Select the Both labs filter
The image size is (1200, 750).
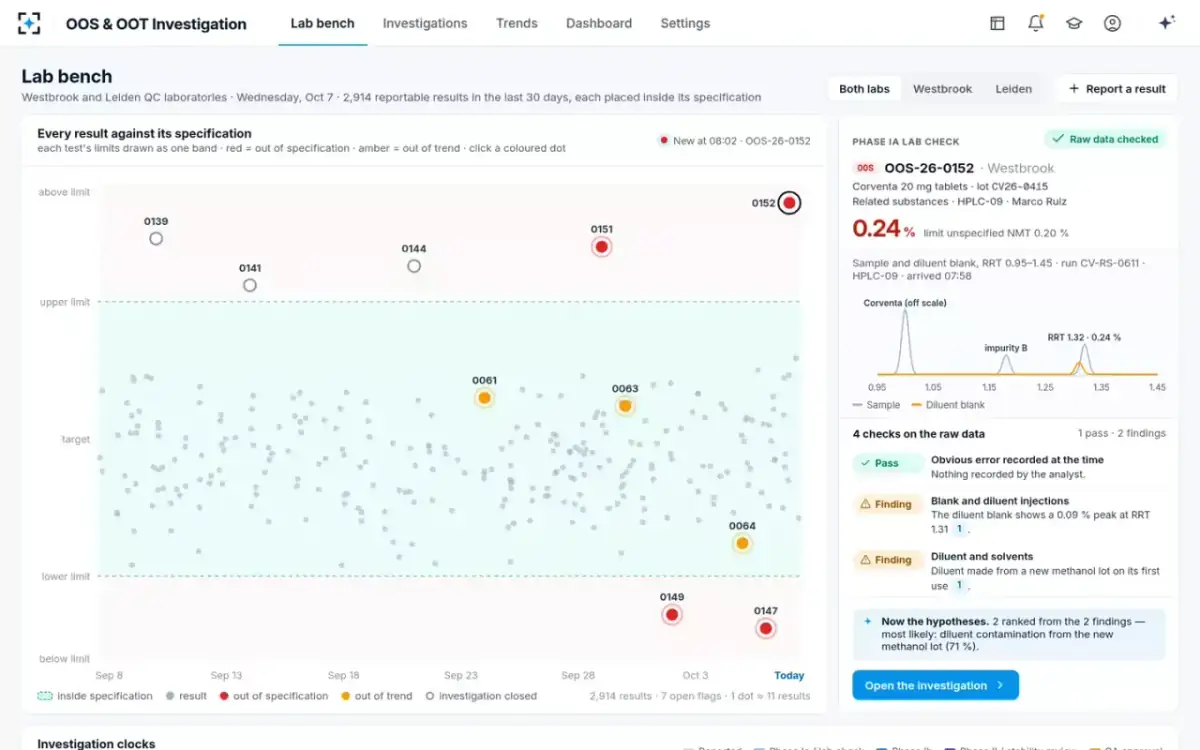pos(864,89)
